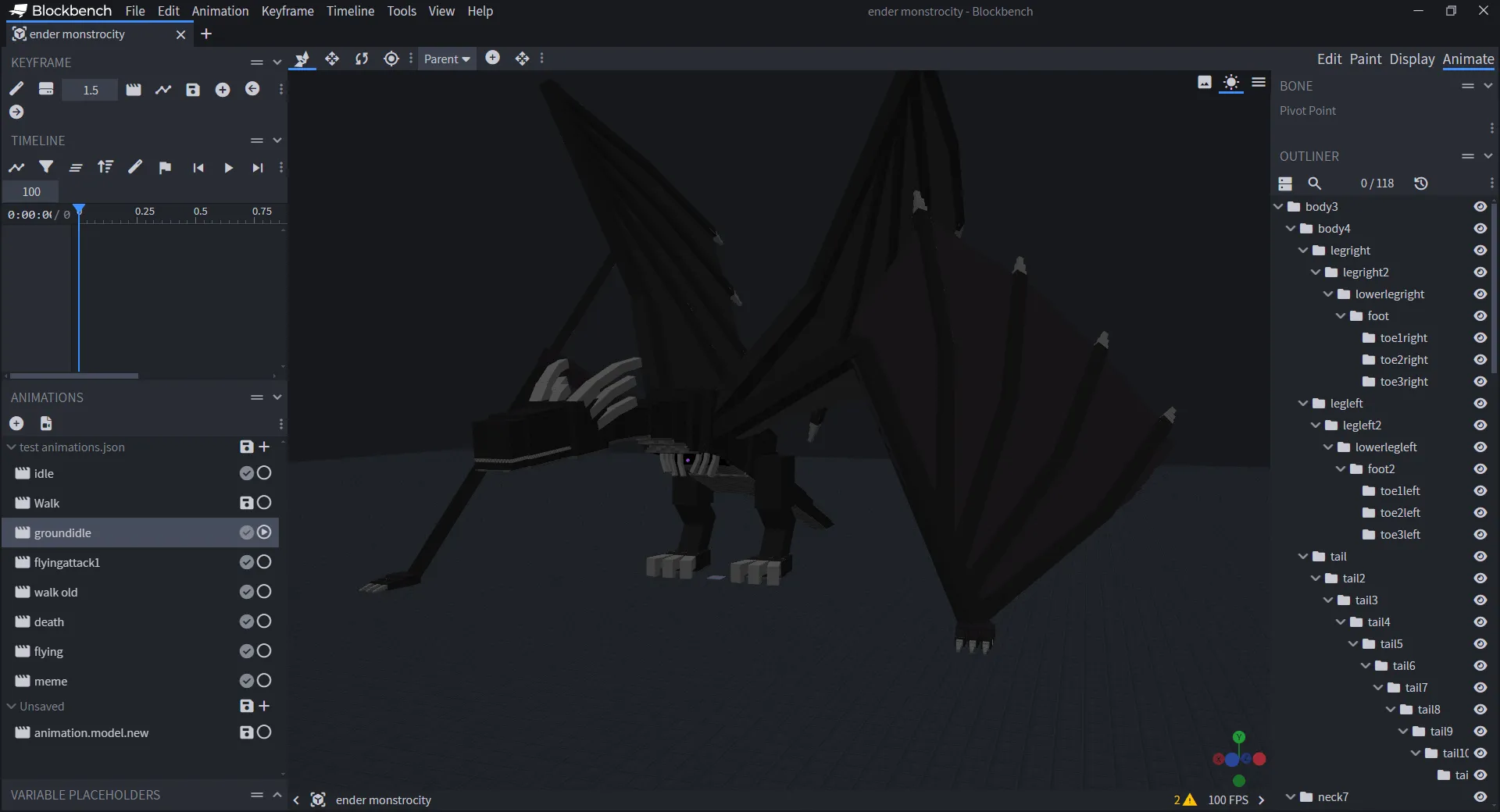Collapse the lowerlegright group
Screen dimensions: 1500x812
(x=1328, y=294)
